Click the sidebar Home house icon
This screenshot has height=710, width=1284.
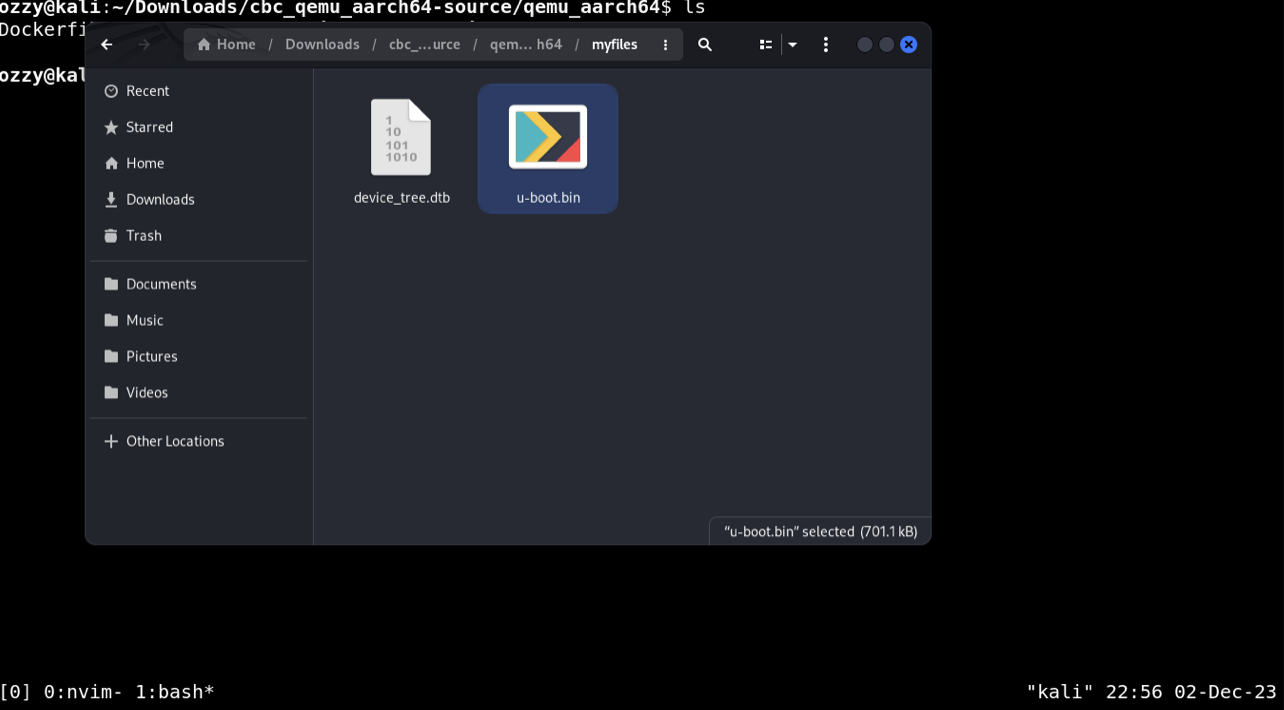point(111,163)
